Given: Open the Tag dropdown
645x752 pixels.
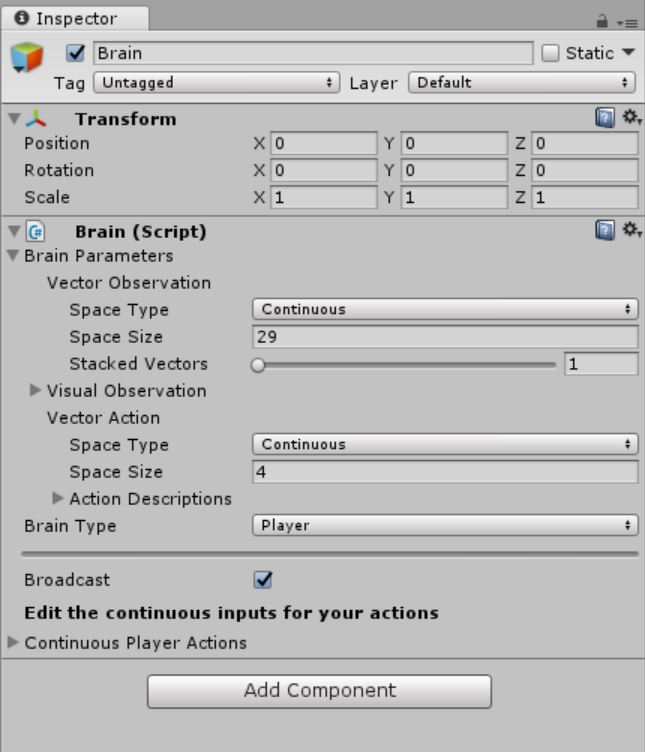Looking at the screenshot, I should tap(217, 82).
